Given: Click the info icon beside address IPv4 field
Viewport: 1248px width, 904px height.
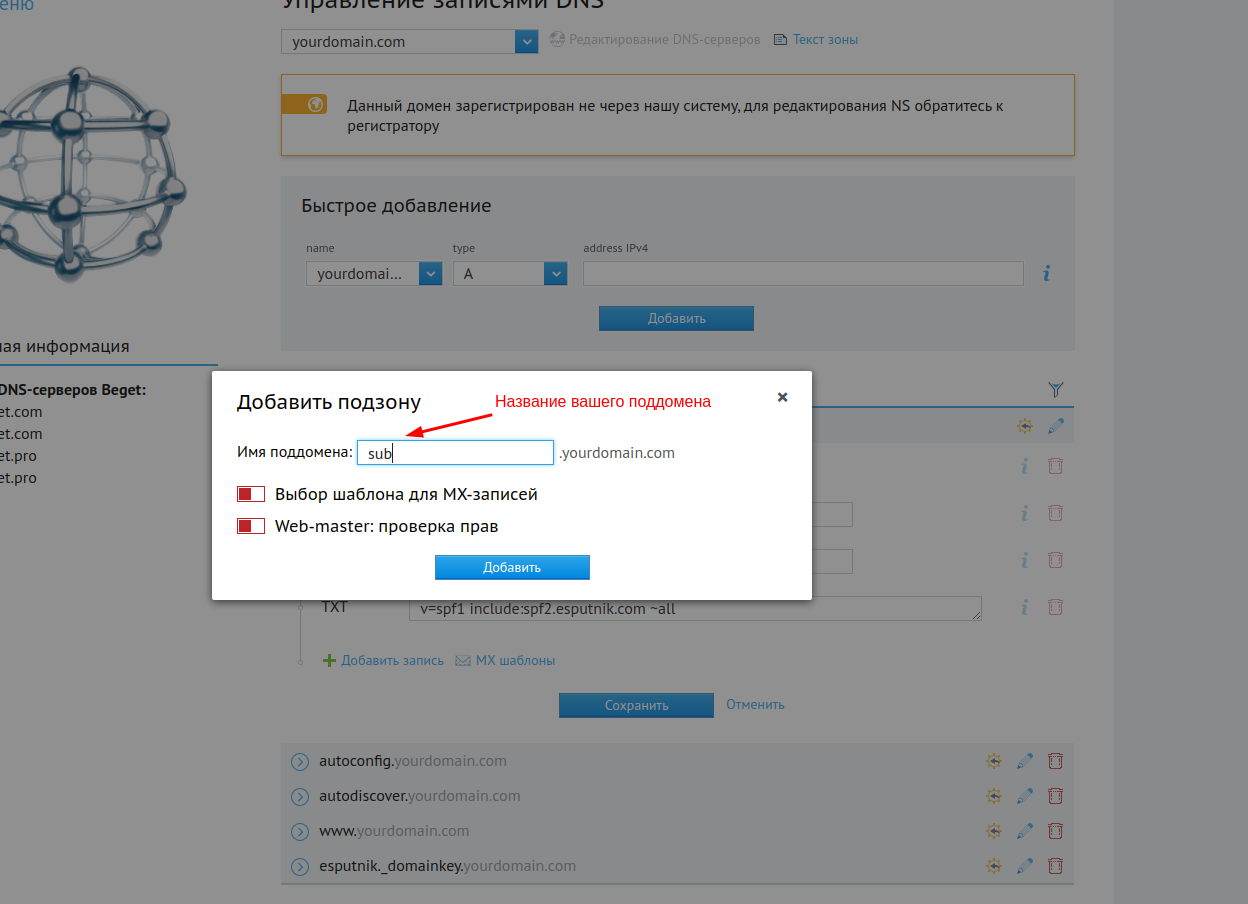Looking at the screenshot, I should (1046, 273).
